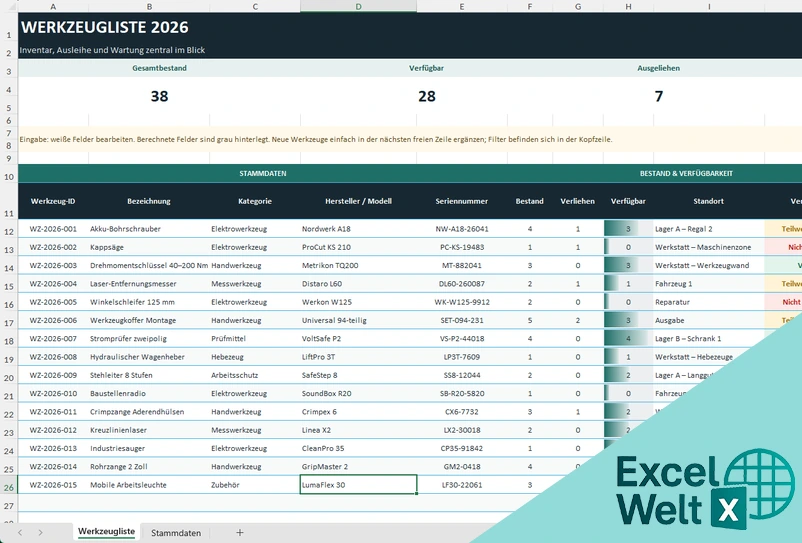Image resolution: width=802 pixels, height=543 pixels.
Task: Select serial number NW-A18-26041
Action: (x=462, y=229)
